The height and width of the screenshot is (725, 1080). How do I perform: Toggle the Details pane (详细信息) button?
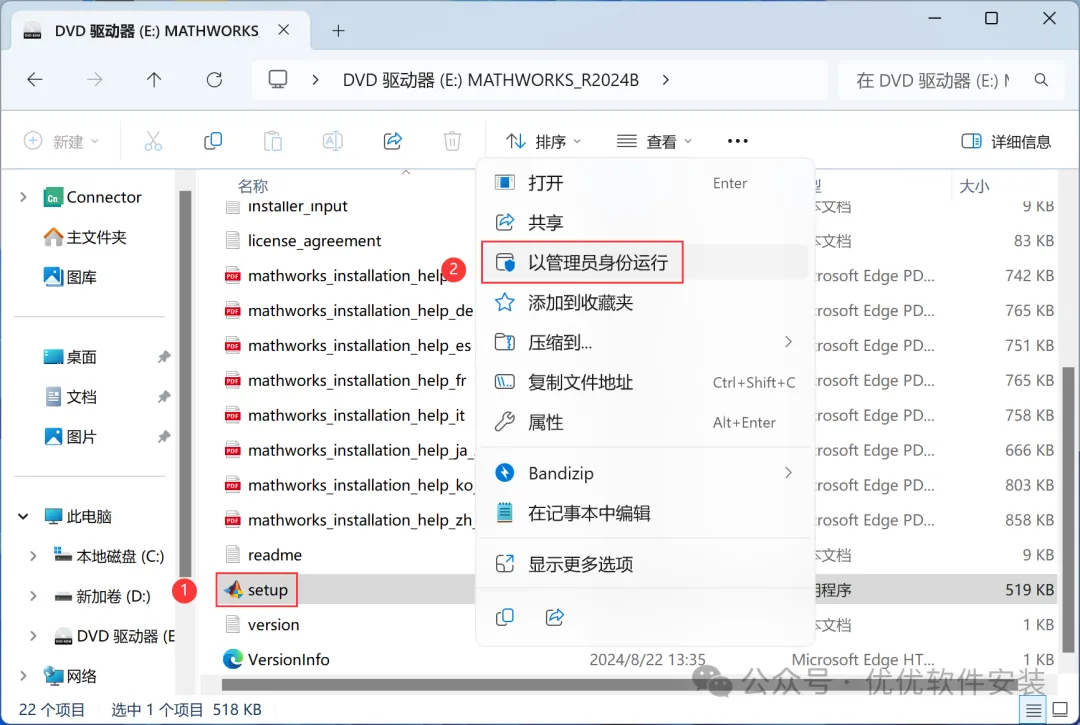(x=1006, y=141)
